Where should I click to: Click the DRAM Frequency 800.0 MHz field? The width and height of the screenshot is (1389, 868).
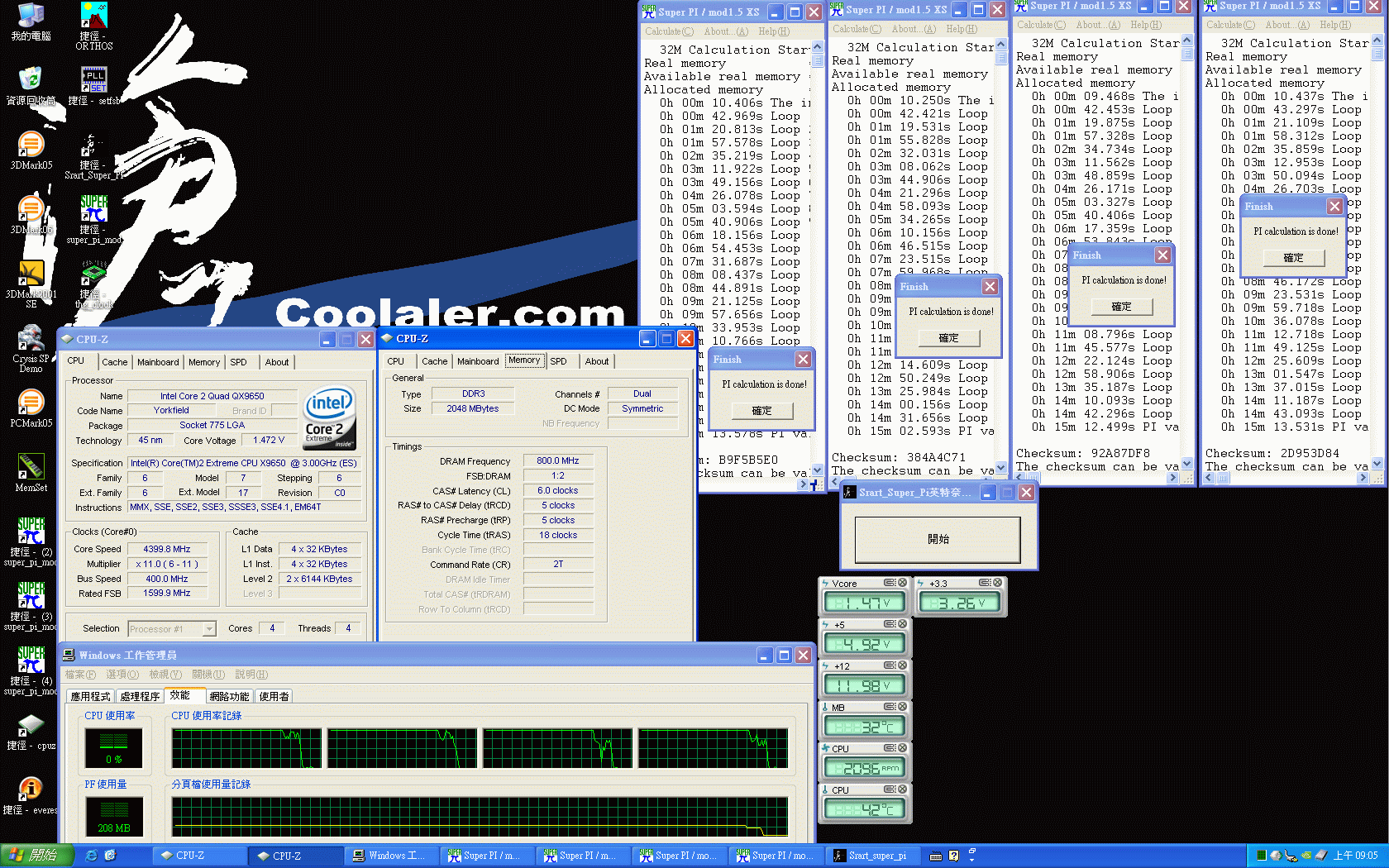point(558,460)
